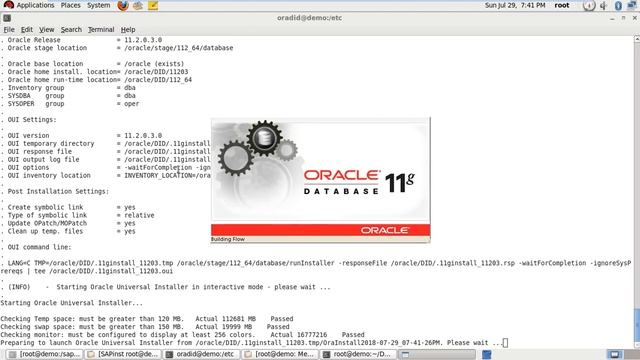Click the blue trash applet in the bottom panel
The width and height of the screenshot is (640, 360).
point(487,354)
